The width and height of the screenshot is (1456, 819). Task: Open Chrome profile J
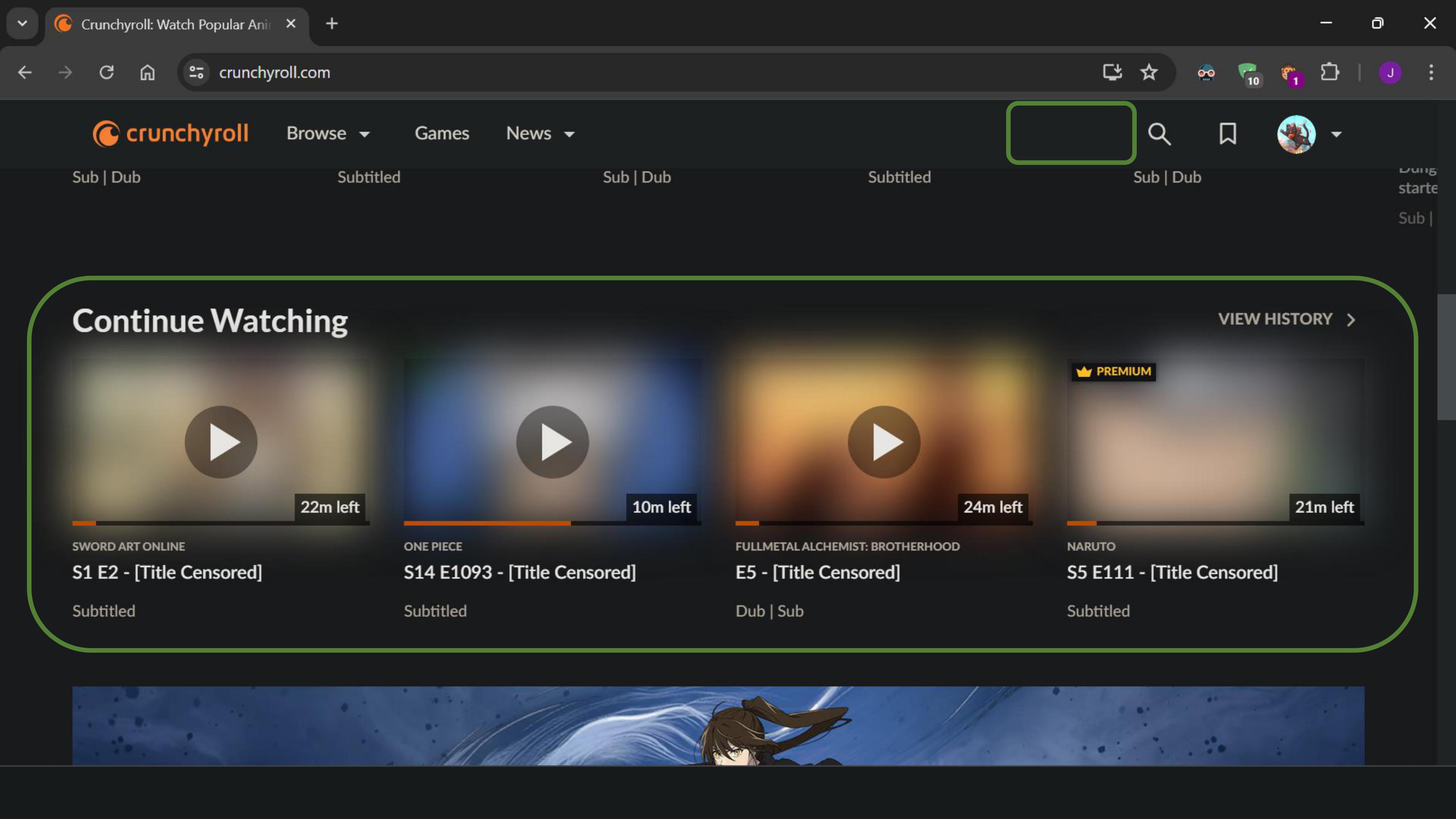(1390, 72)
